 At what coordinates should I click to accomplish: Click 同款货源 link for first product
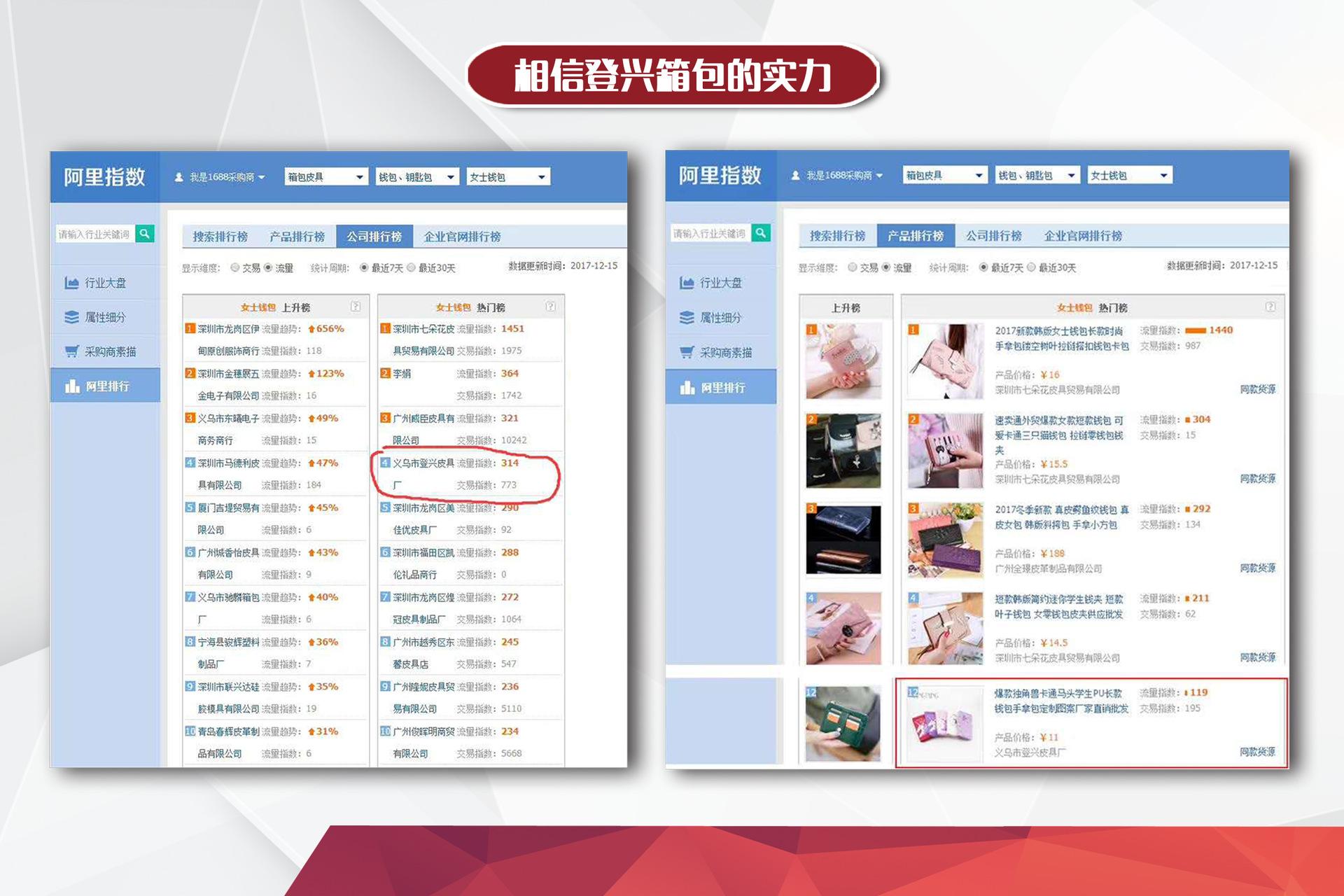1257,389
